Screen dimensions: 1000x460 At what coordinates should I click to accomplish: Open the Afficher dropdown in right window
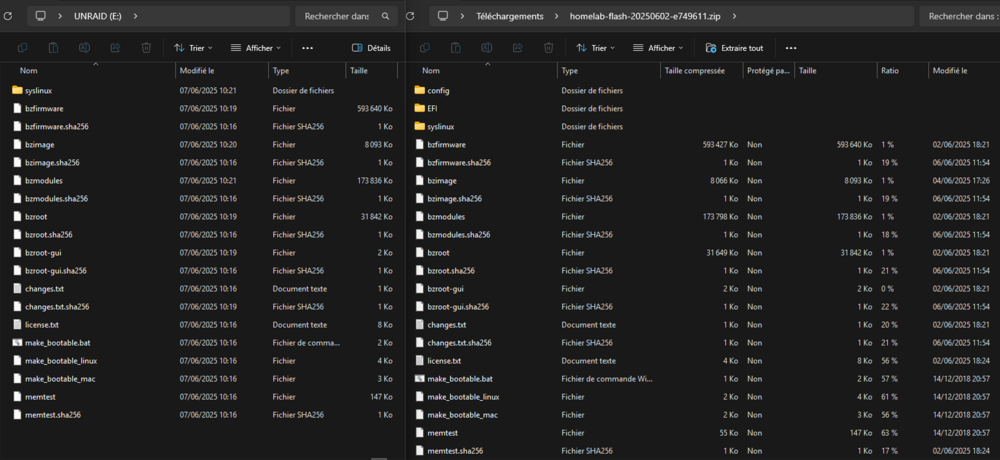pyautogui.click(x=658, y=48)
